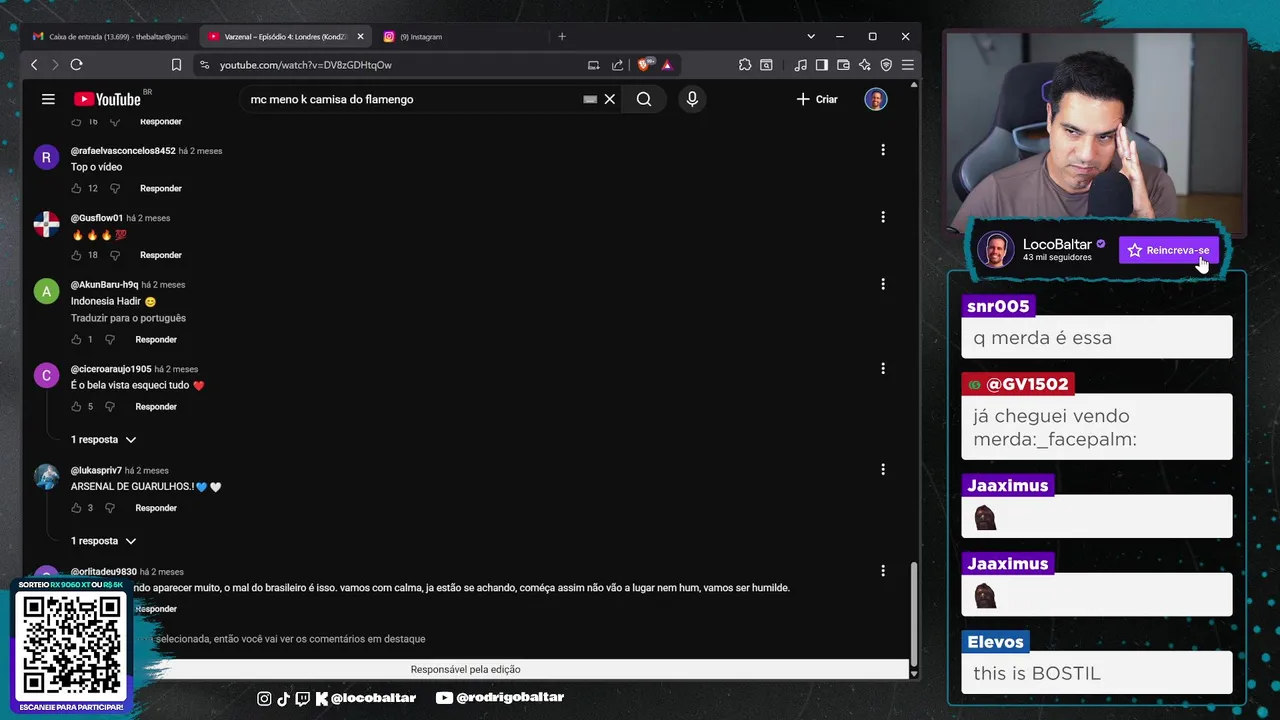The image size is (1280, 720).
Task: Dislike the 'Indonesia Hadir' comment
Action: pos(110,339)
